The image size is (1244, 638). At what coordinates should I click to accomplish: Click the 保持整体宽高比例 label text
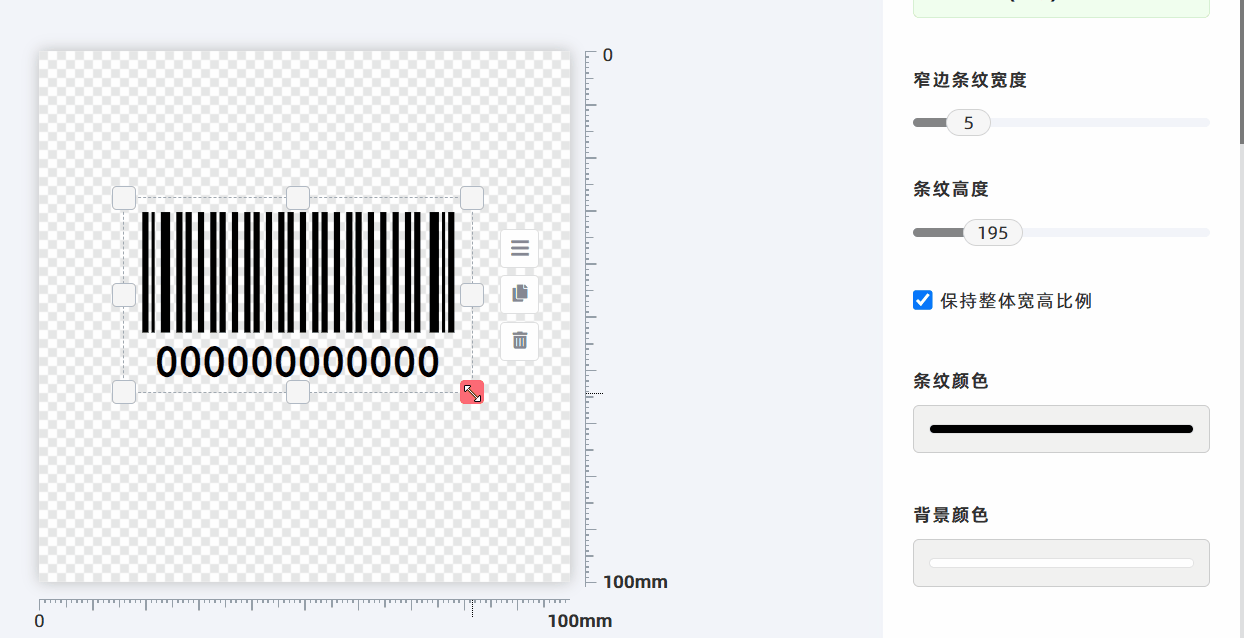pos(1016,301)
